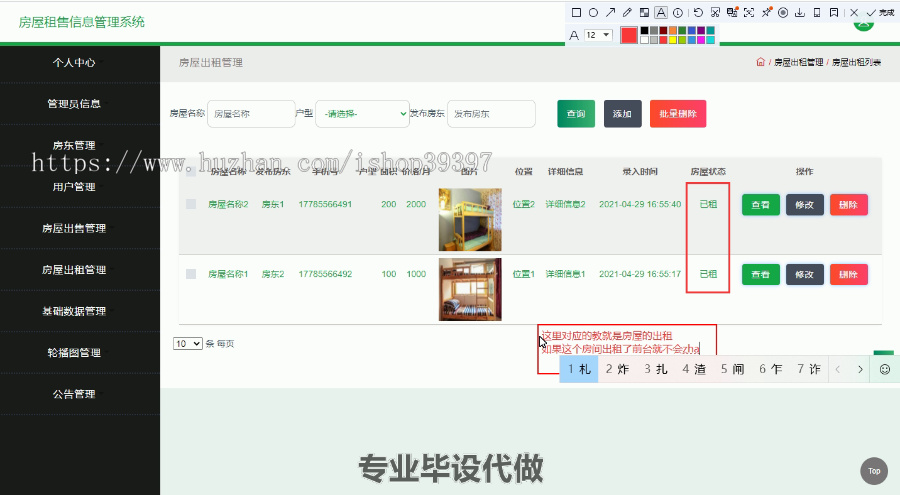Image resolution: width=900 pixels, height=495 pixels.
Task: Undo the last annotation
Action: pos(698,13)
